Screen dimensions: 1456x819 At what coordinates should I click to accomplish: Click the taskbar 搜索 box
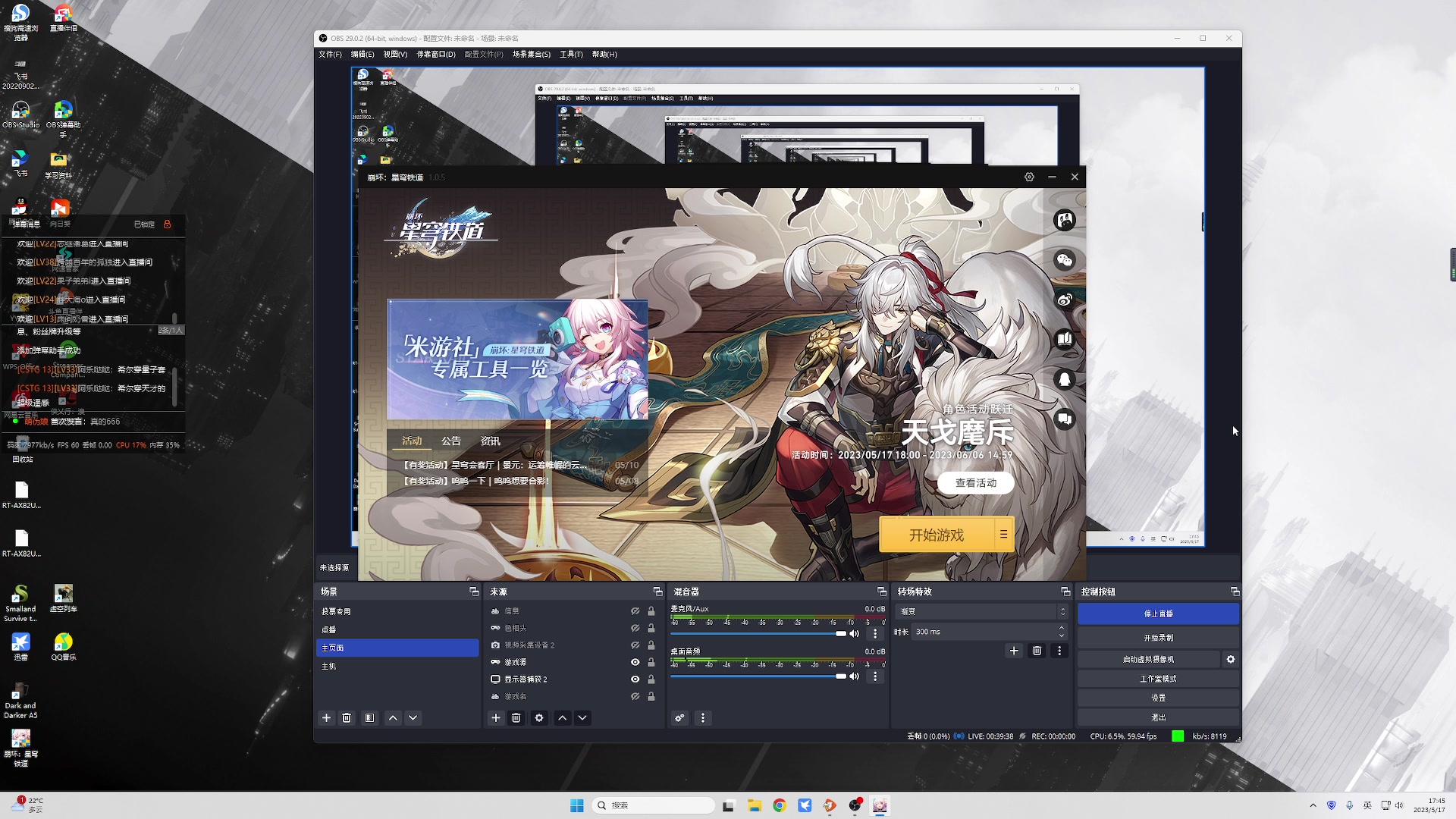pyautogui.click(x=653, y=805)
